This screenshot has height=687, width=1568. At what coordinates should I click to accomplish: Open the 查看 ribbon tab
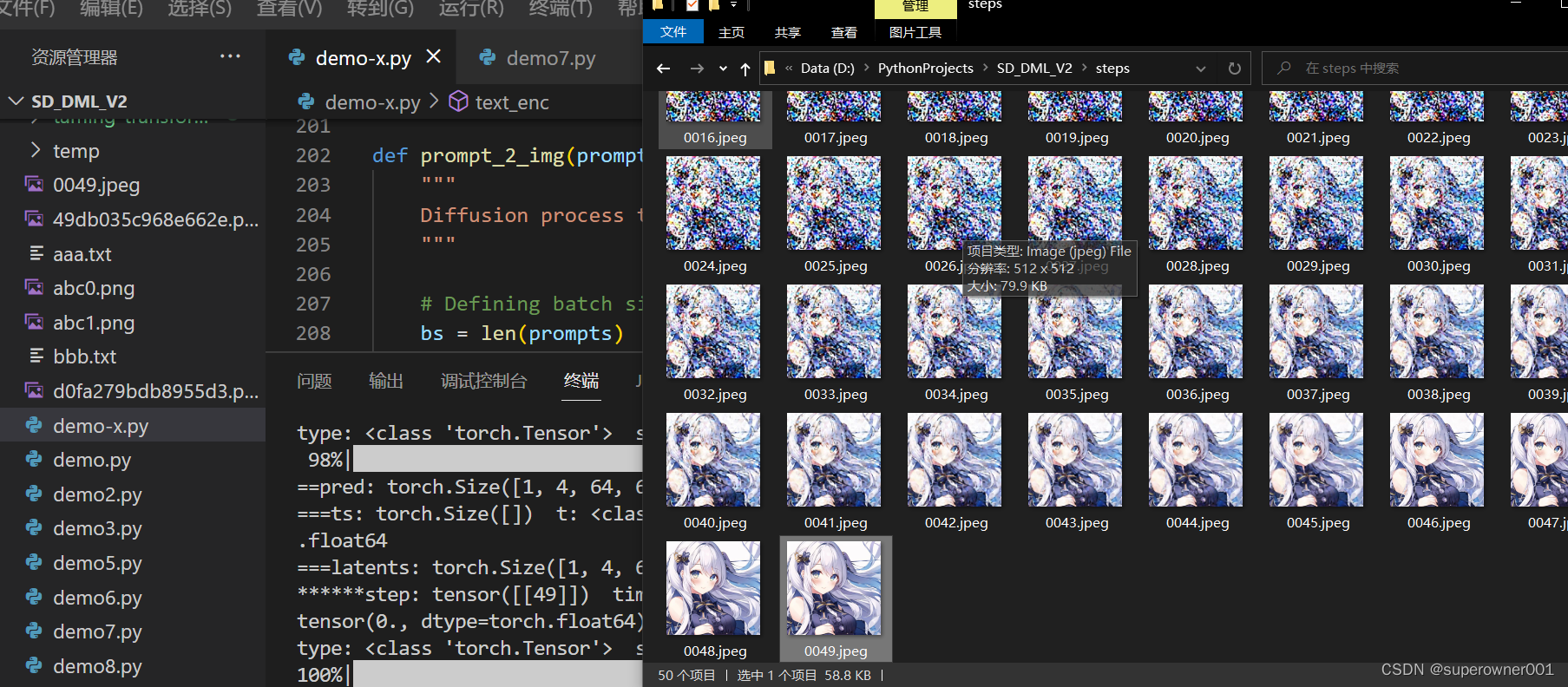(x=844, y=32)
